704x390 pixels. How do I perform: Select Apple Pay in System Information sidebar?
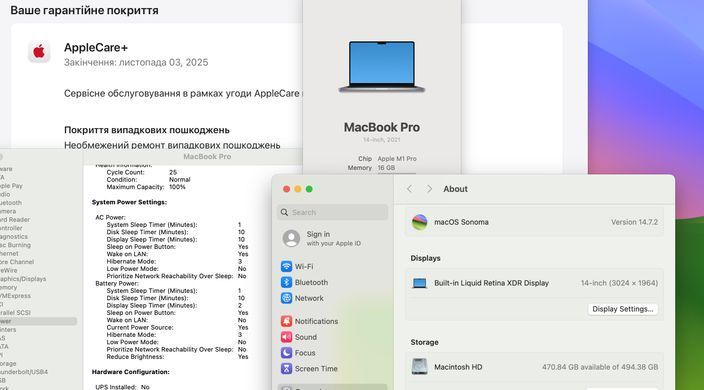click(x=11, y=185)
